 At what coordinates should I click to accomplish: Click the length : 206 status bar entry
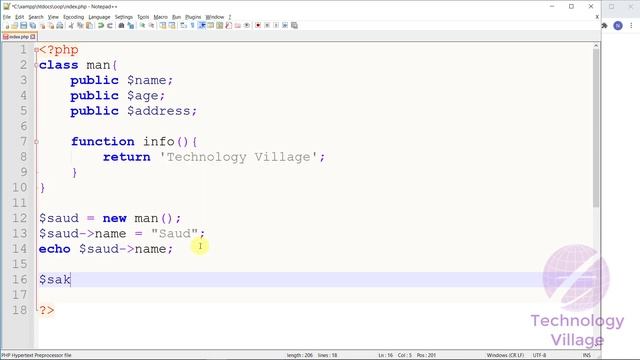300,355
